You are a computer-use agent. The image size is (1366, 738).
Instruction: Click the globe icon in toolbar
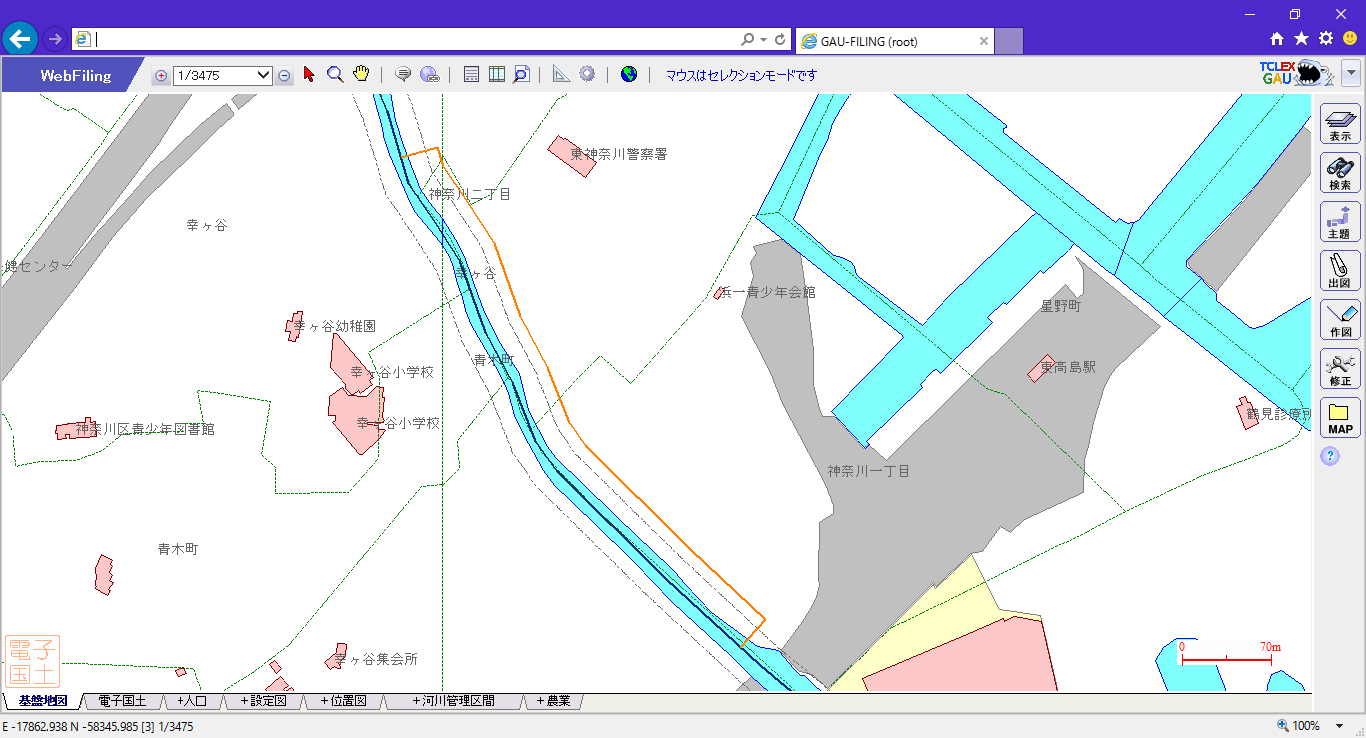click(629, 75)
